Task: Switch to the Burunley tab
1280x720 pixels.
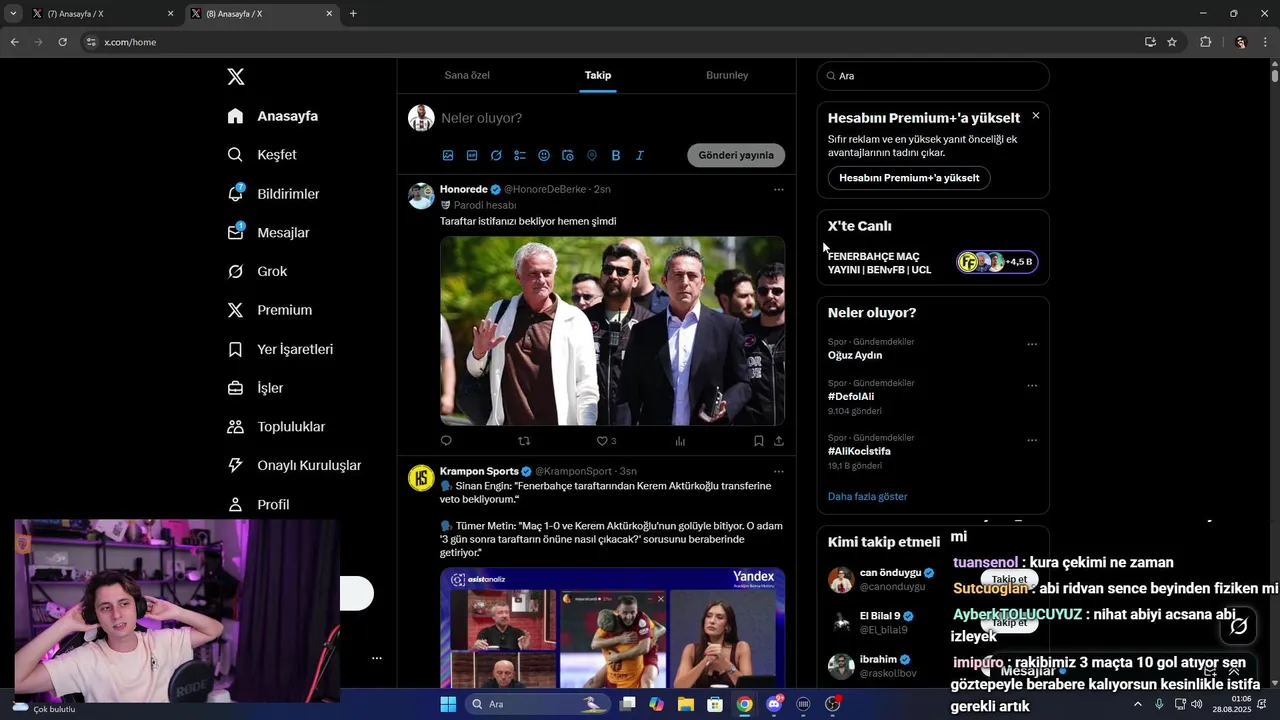Action: 727,75
